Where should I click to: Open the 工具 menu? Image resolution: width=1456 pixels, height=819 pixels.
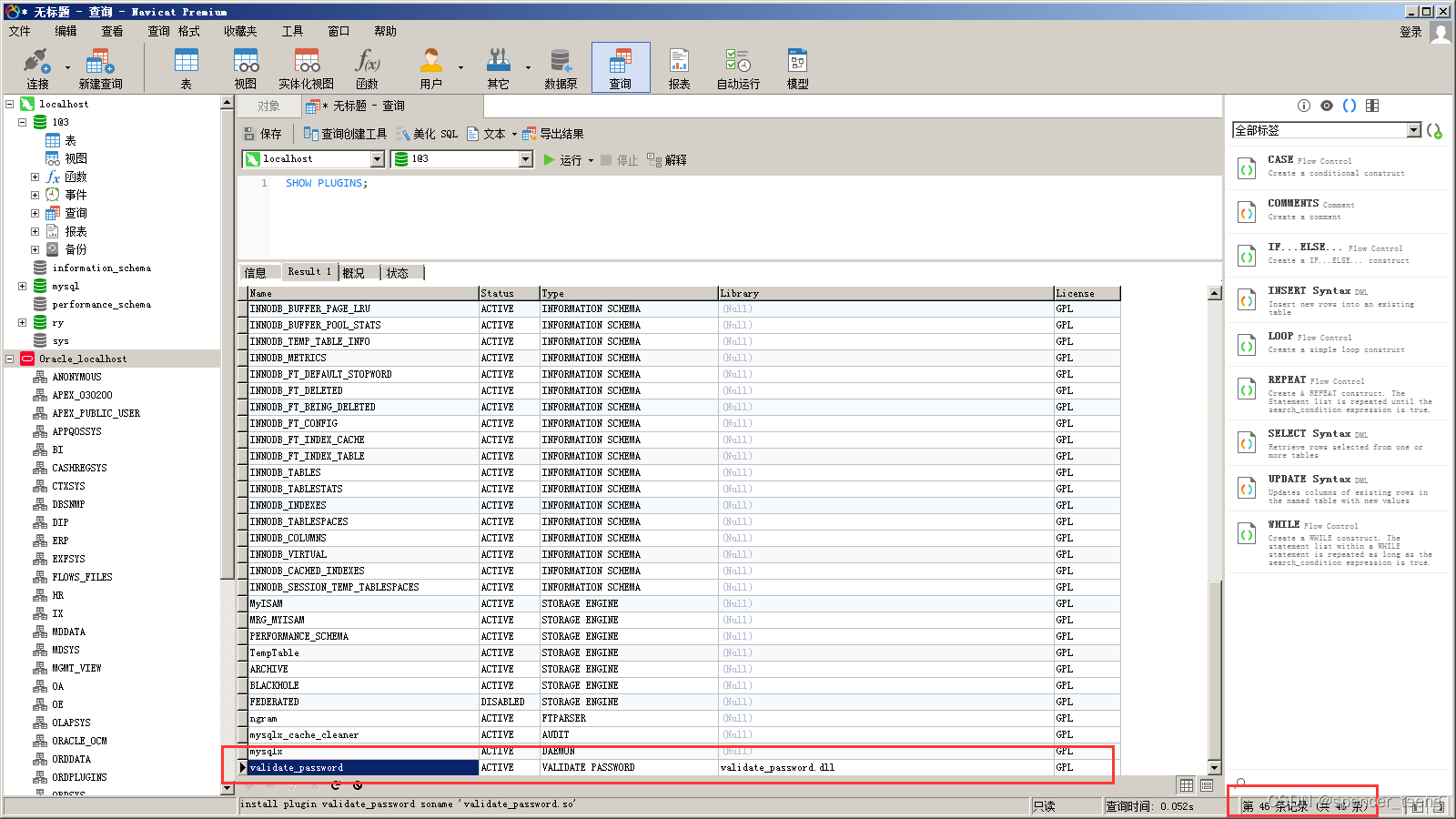click(291, 30)
